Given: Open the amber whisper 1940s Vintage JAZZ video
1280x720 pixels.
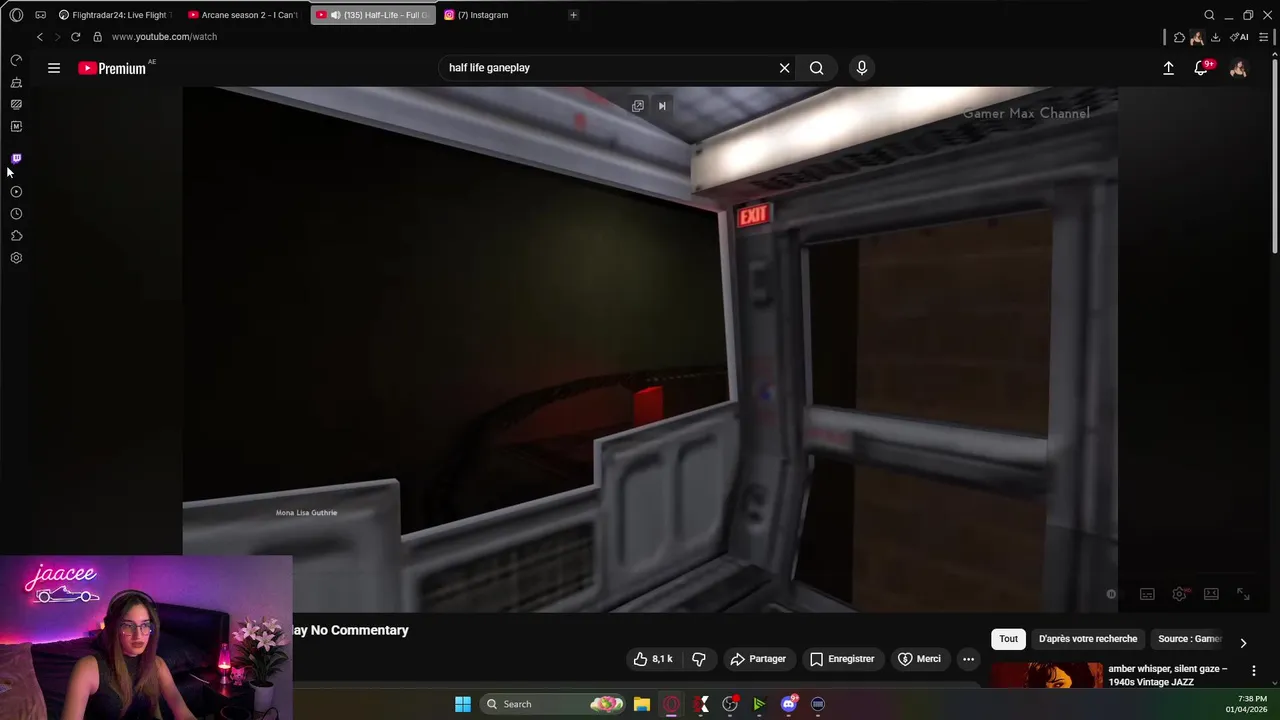Looking at the screenshot, I should (1167, 675).
